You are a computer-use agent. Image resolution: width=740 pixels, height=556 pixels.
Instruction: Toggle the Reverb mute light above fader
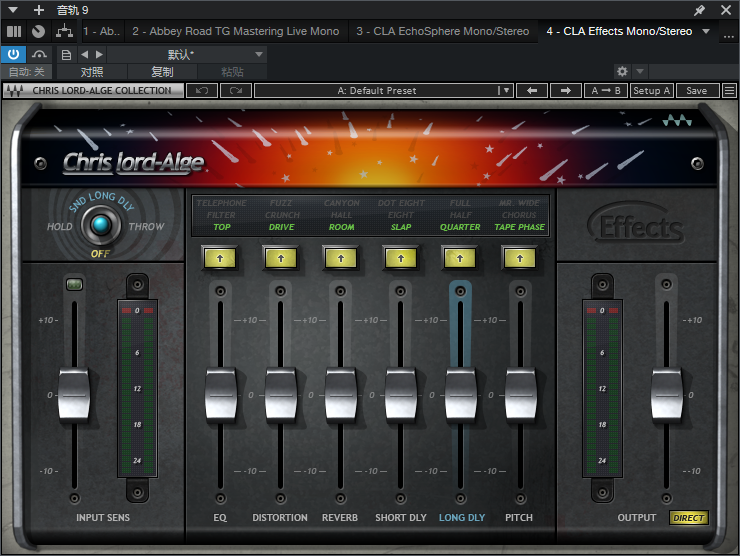click(x=340, y=292)
